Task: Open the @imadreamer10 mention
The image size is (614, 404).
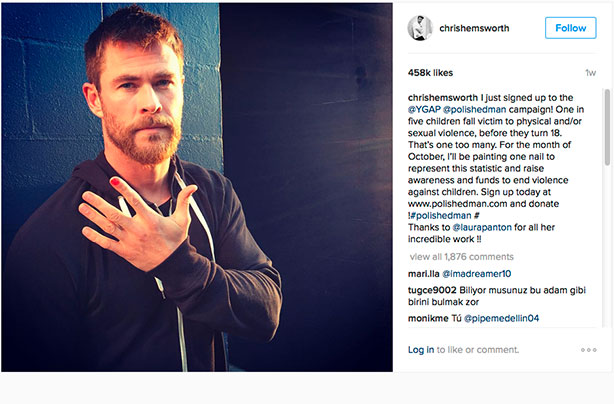Action: pos(477,274)
